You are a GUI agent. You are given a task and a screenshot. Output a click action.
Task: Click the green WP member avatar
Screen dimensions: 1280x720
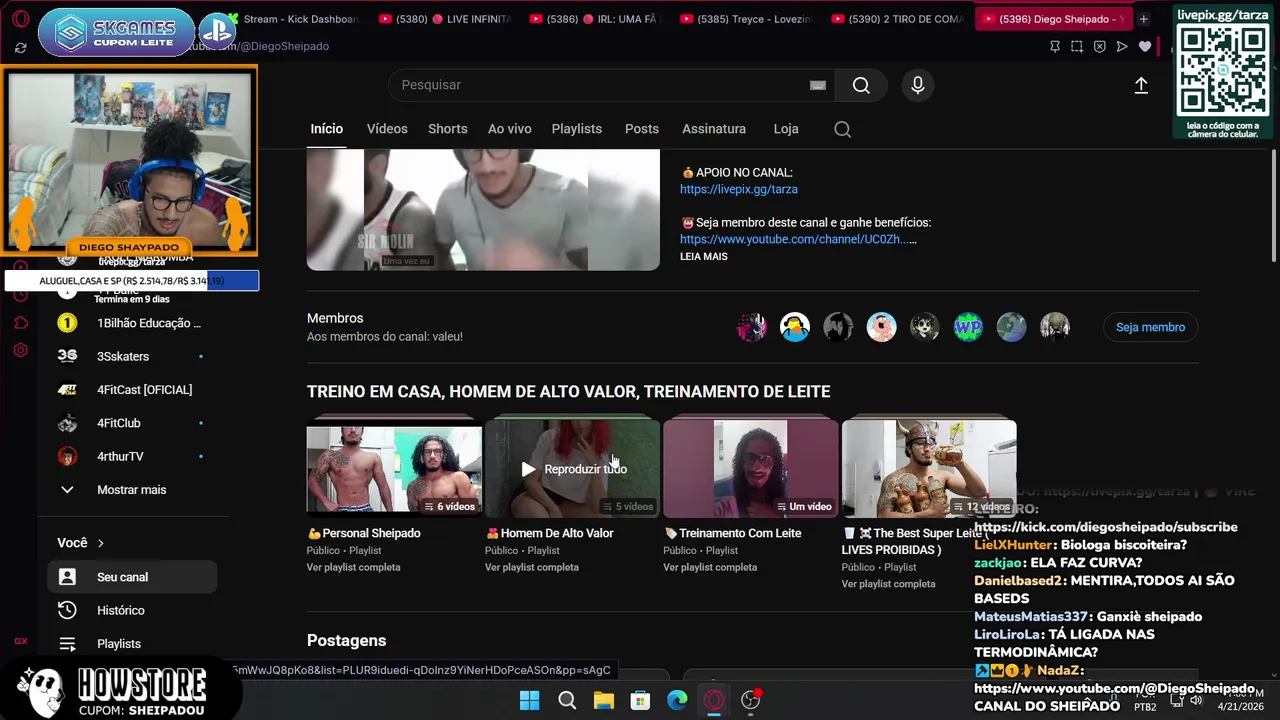[x=968, y=327]
